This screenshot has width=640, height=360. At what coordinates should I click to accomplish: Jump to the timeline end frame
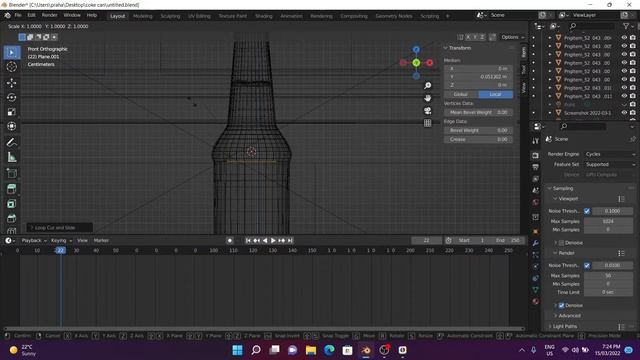click(290, 240)
